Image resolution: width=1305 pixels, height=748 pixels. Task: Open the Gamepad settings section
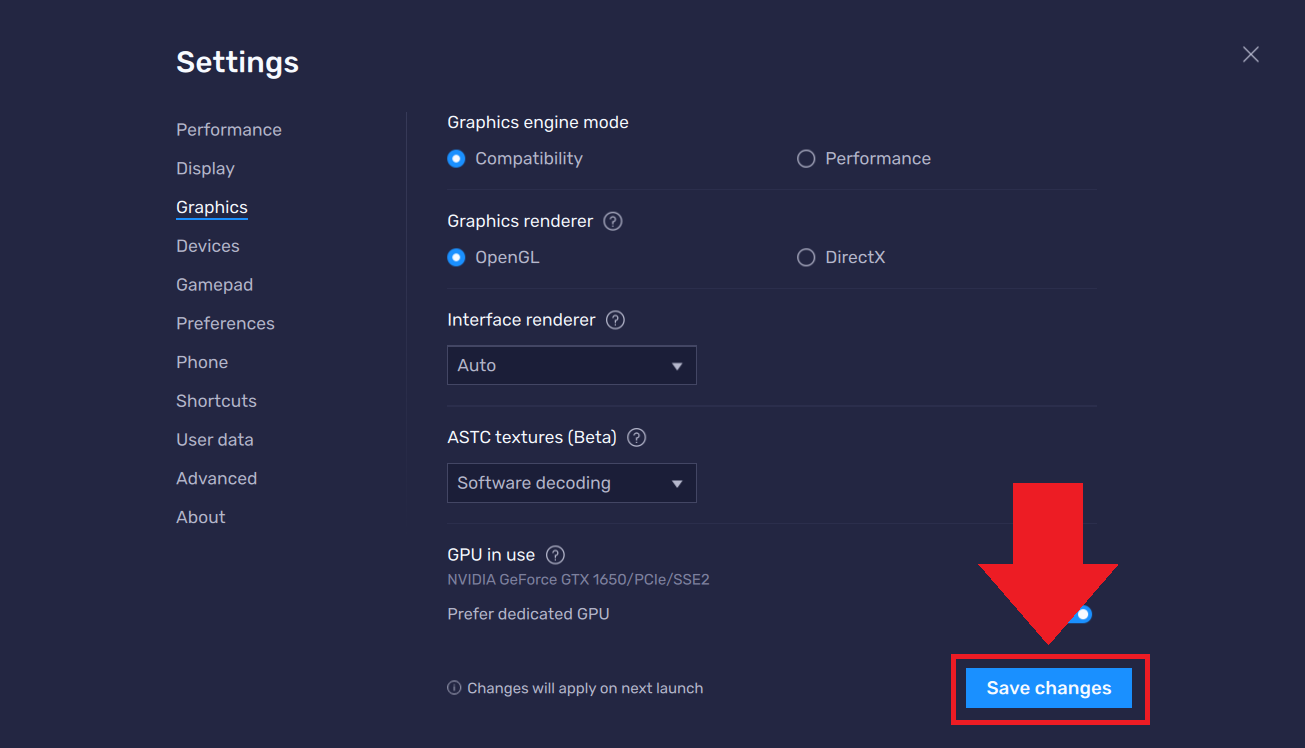coord(214,284)
